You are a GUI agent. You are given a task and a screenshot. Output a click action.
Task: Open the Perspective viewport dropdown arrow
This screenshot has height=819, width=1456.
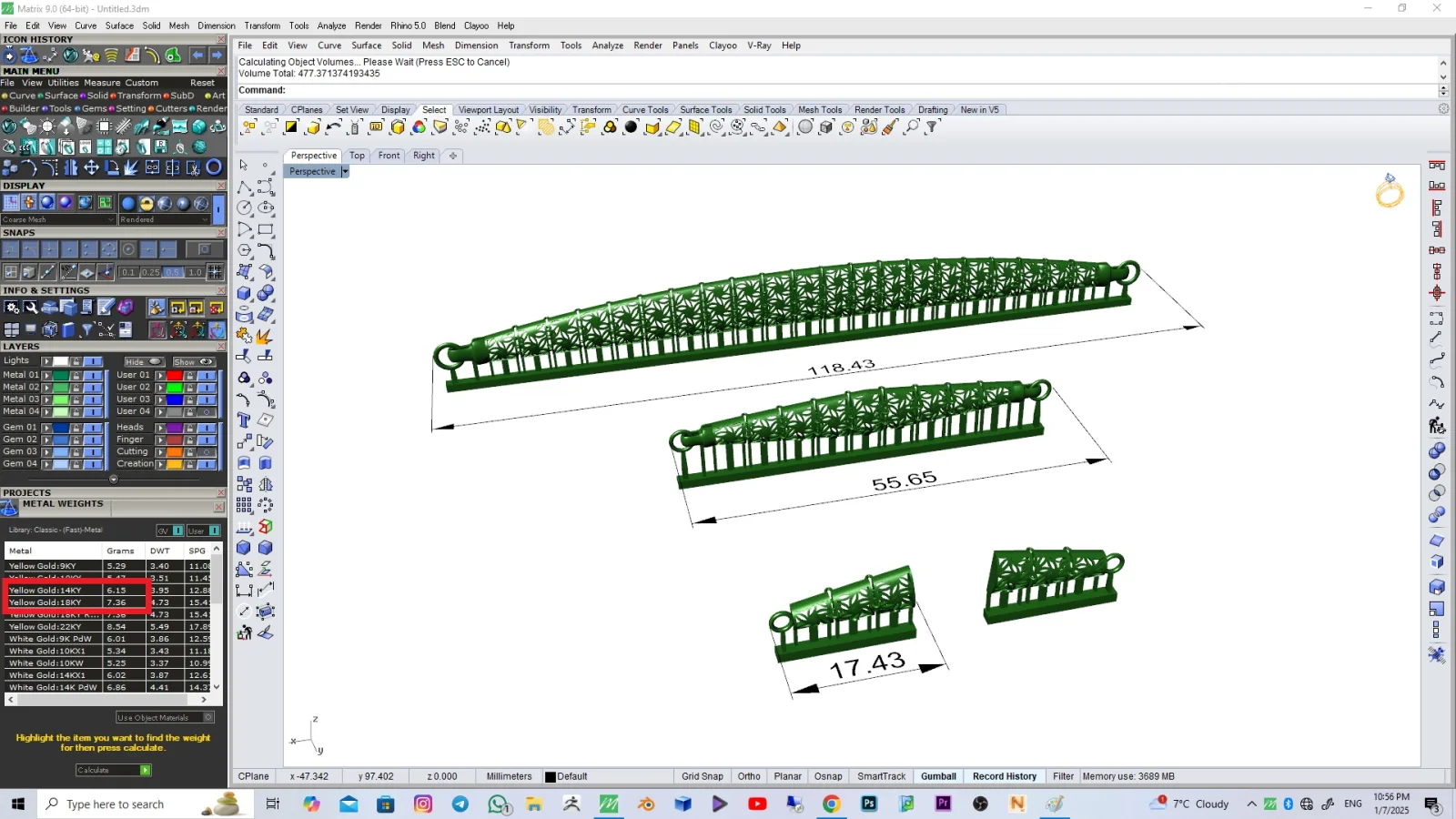345,172
